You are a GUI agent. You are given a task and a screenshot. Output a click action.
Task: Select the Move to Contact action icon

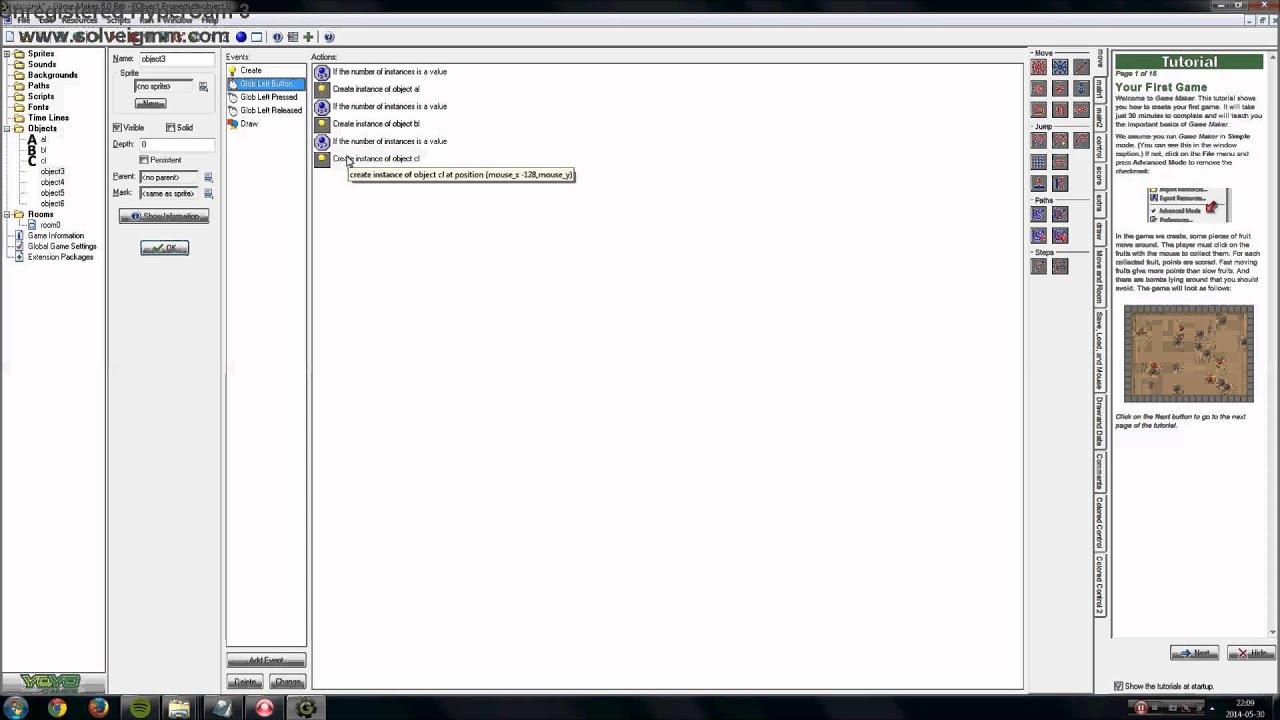coord(1039,183)
